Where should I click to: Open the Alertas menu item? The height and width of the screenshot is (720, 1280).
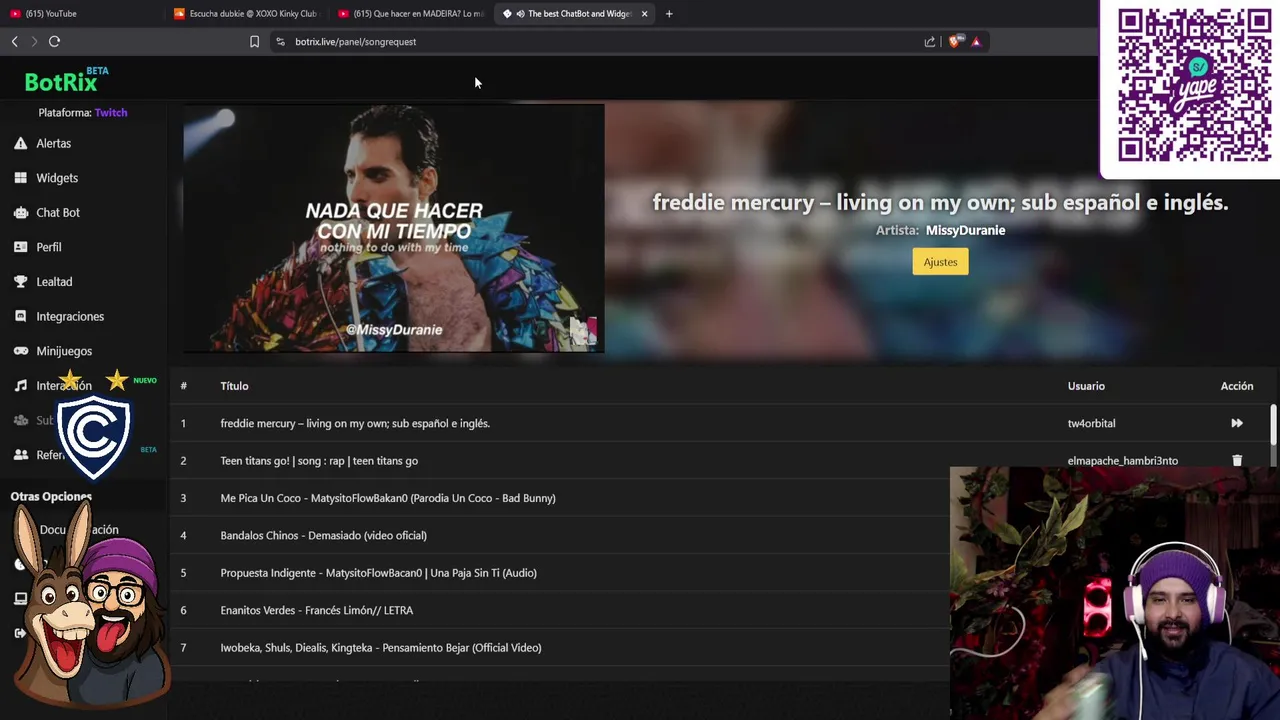click(x=53, y=143)
